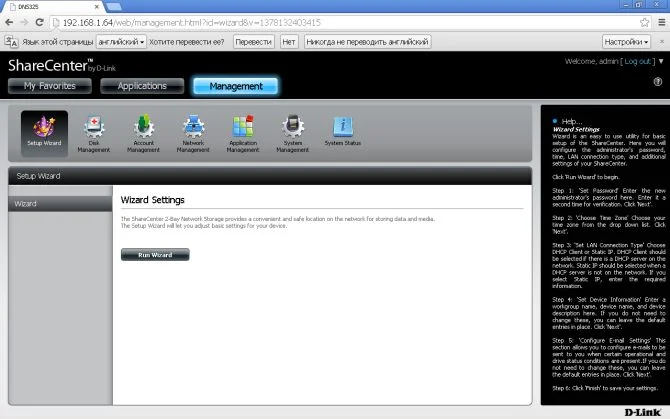Expand translation settings dropdown
The height and width of the screenshot is (419, 670).
[x=627, y=42]
